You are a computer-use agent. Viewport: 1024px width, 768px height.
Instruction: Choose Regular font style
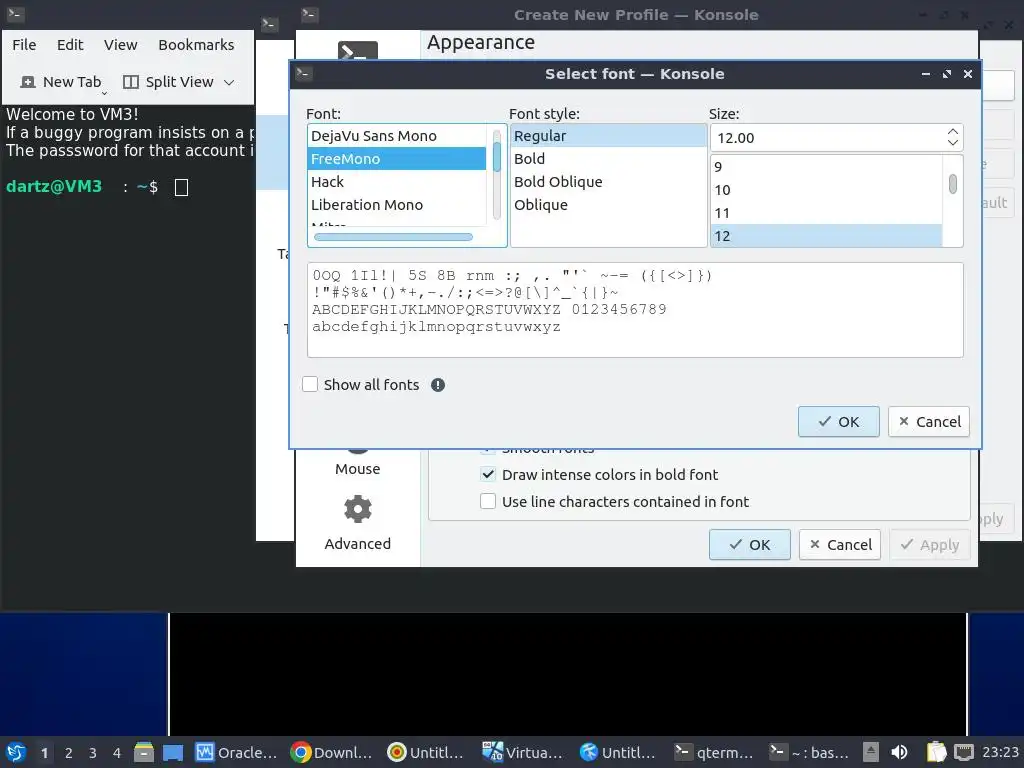tap(609, 136)
